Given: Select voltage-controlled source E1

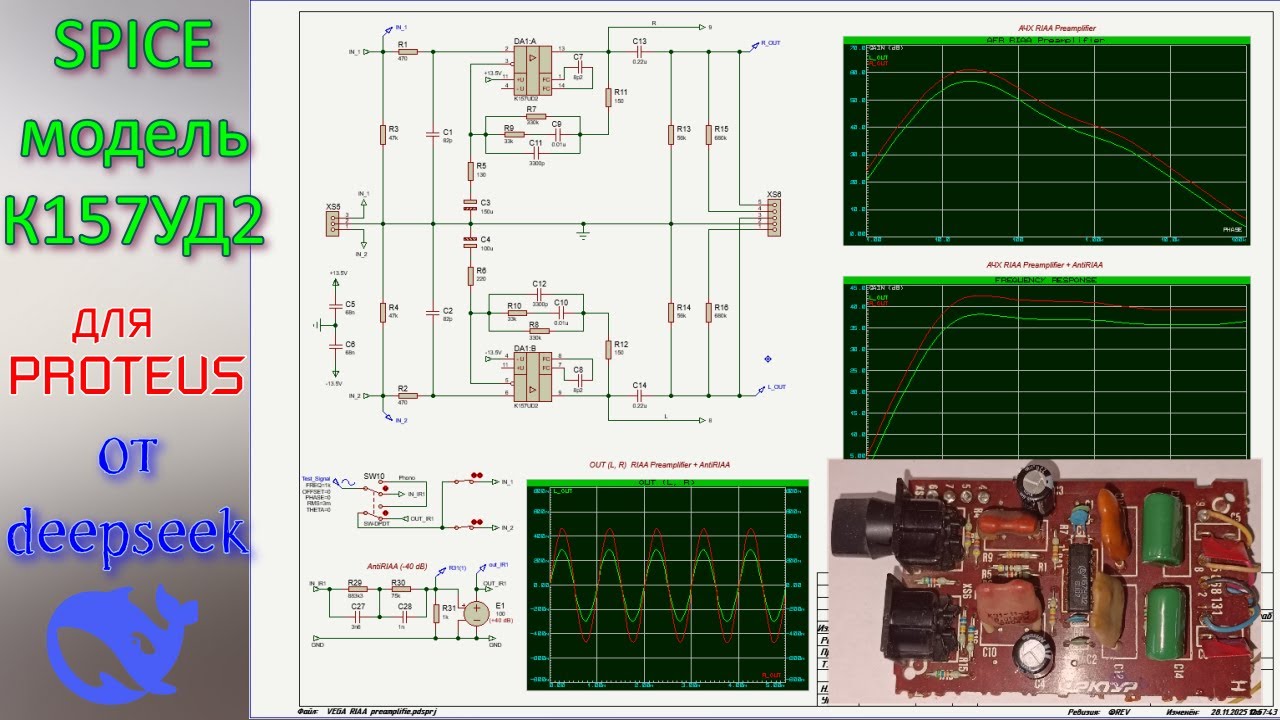Looking at the screenshot, I should click(475, 613).
